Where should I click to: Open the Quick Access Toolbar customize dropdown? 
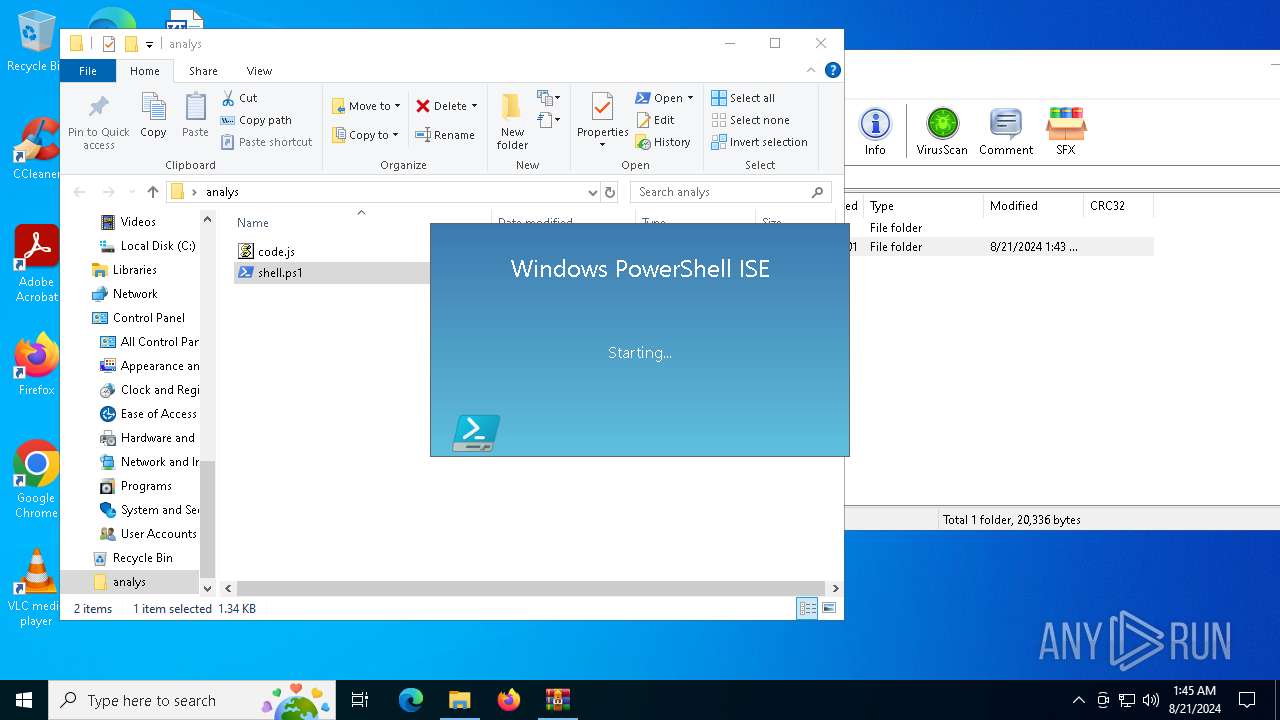(149, 44)
